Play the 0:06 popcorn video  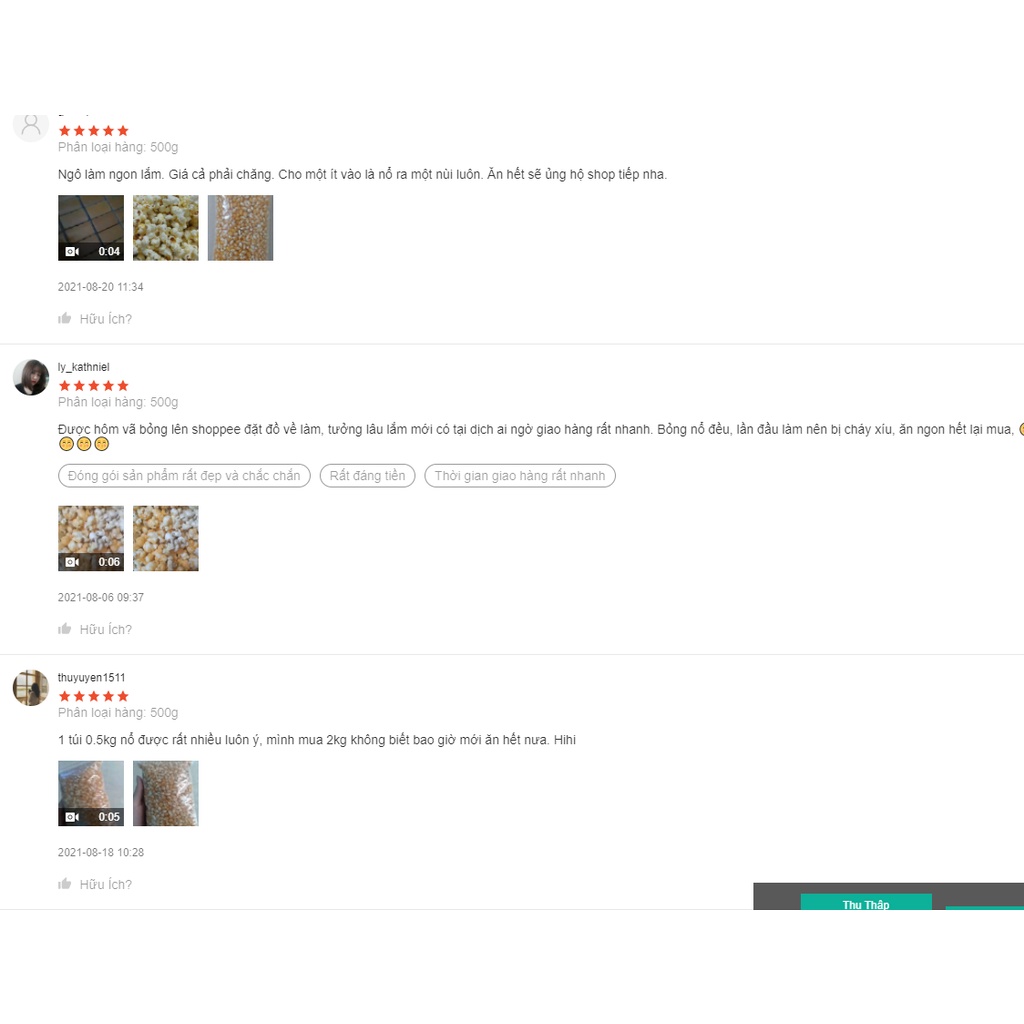click(x=91, y=538)
